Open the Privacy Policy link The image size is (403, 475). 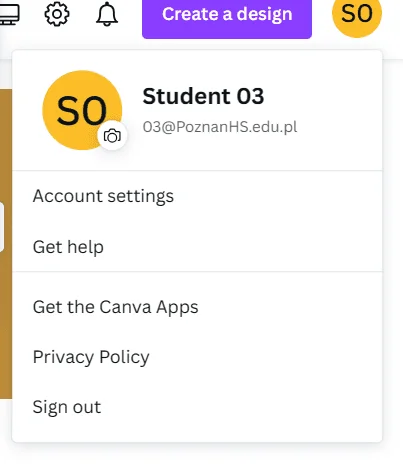197,357
